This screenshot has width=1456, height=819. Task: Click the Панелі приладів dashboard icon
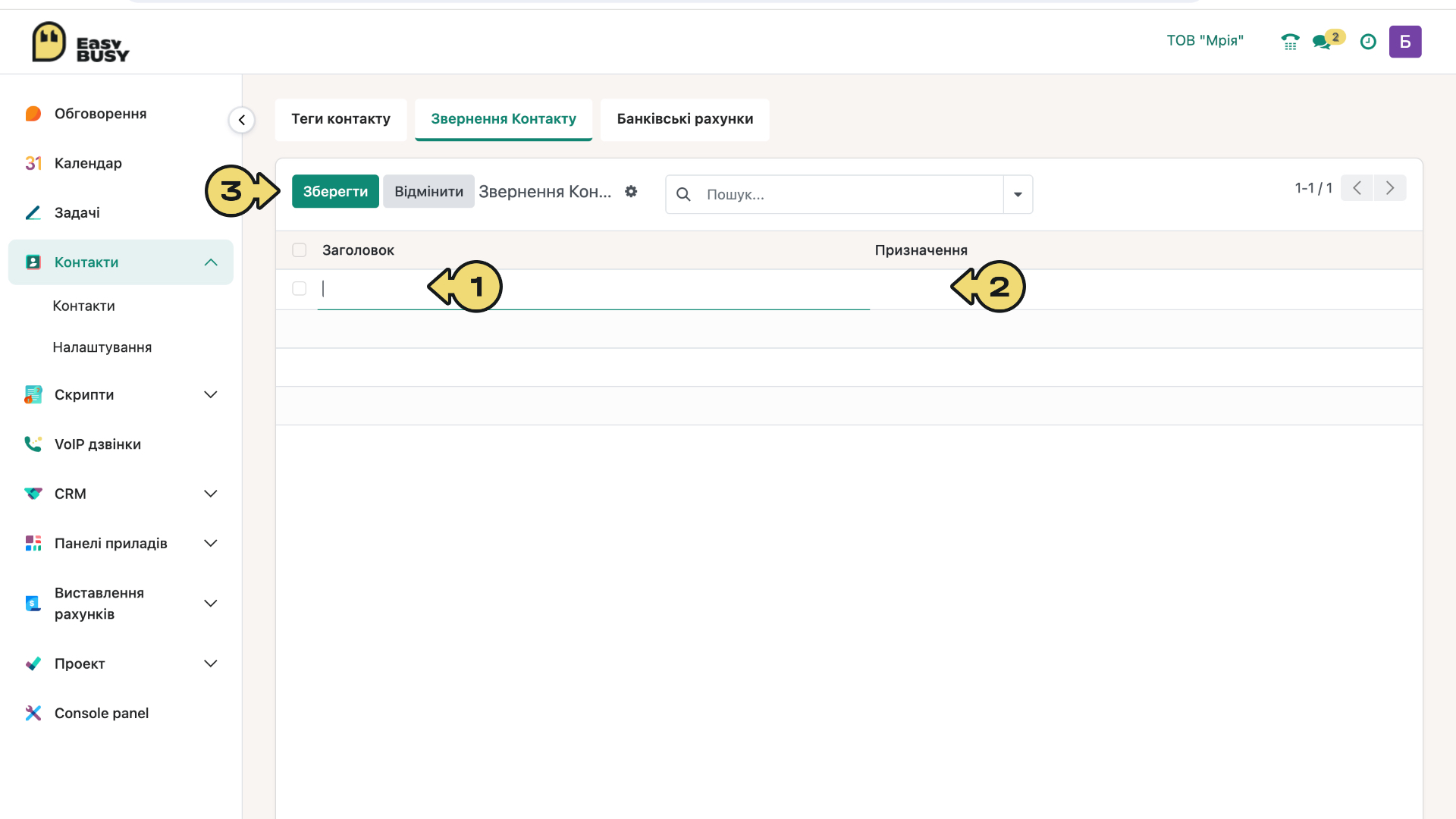tap(33, 543)
